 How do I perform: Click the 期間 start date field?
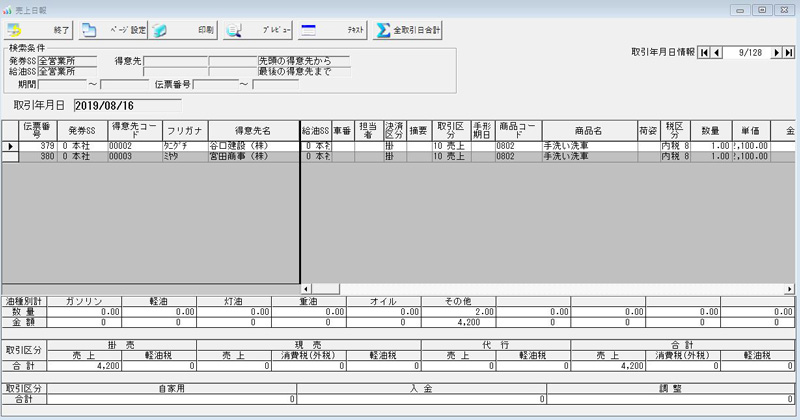62,85
